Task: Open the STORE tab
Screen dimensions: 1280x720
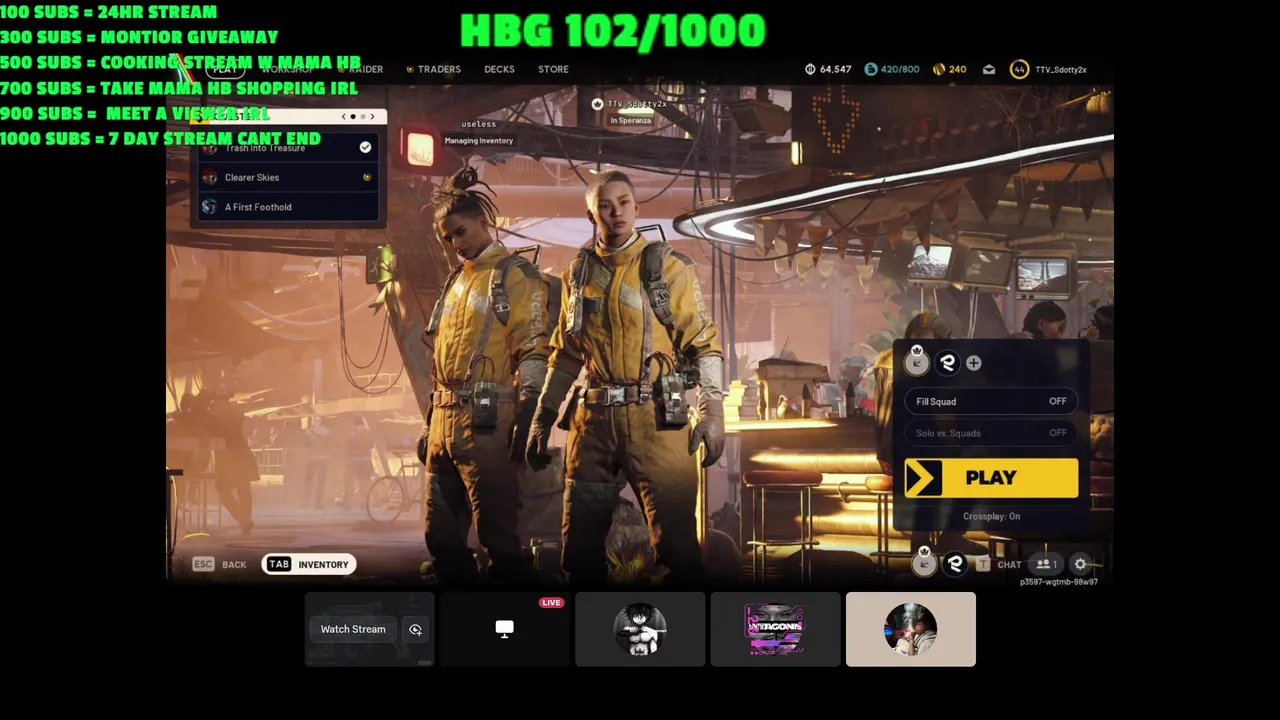Action: pyautogui.click(x=553, y=69)
